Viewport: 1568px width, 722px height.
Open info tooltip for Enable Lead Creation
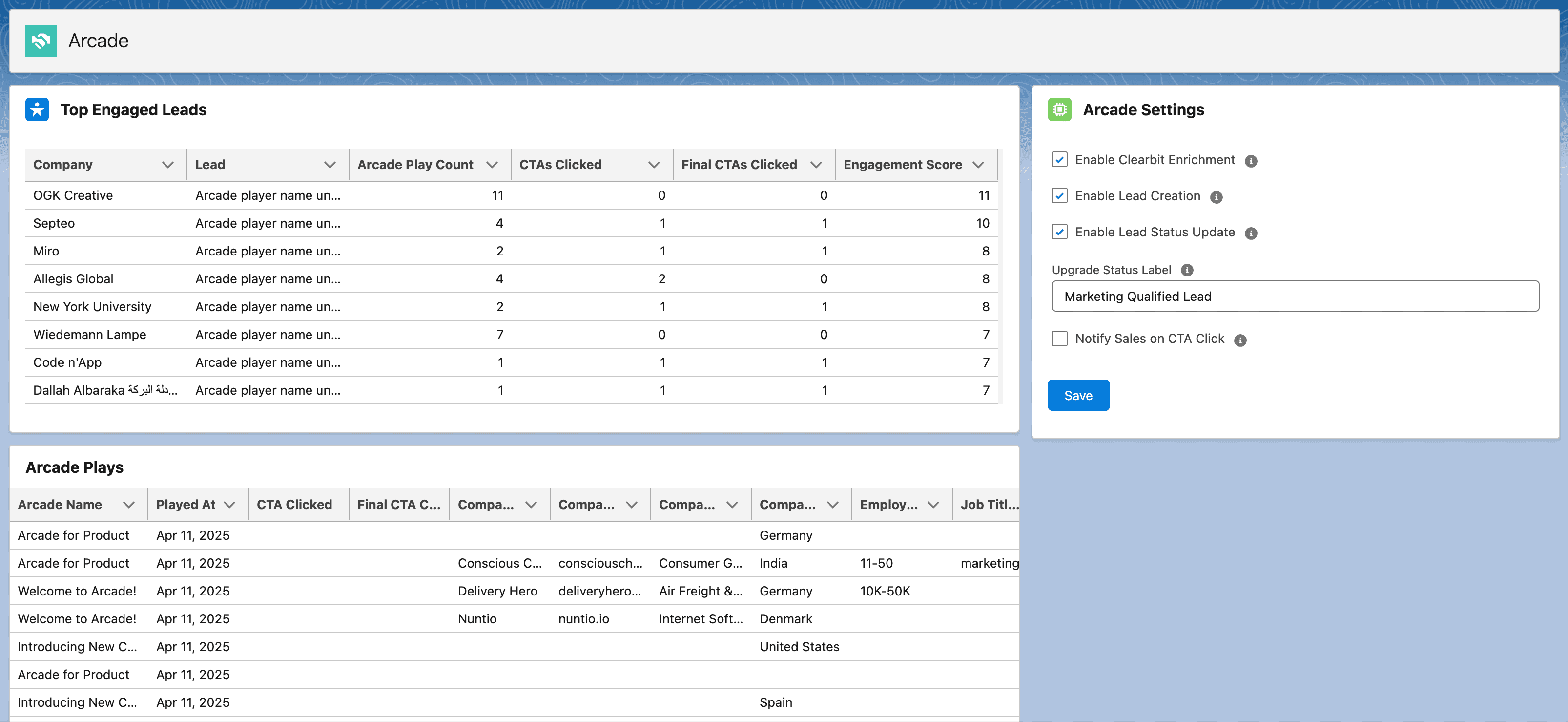1216,197
